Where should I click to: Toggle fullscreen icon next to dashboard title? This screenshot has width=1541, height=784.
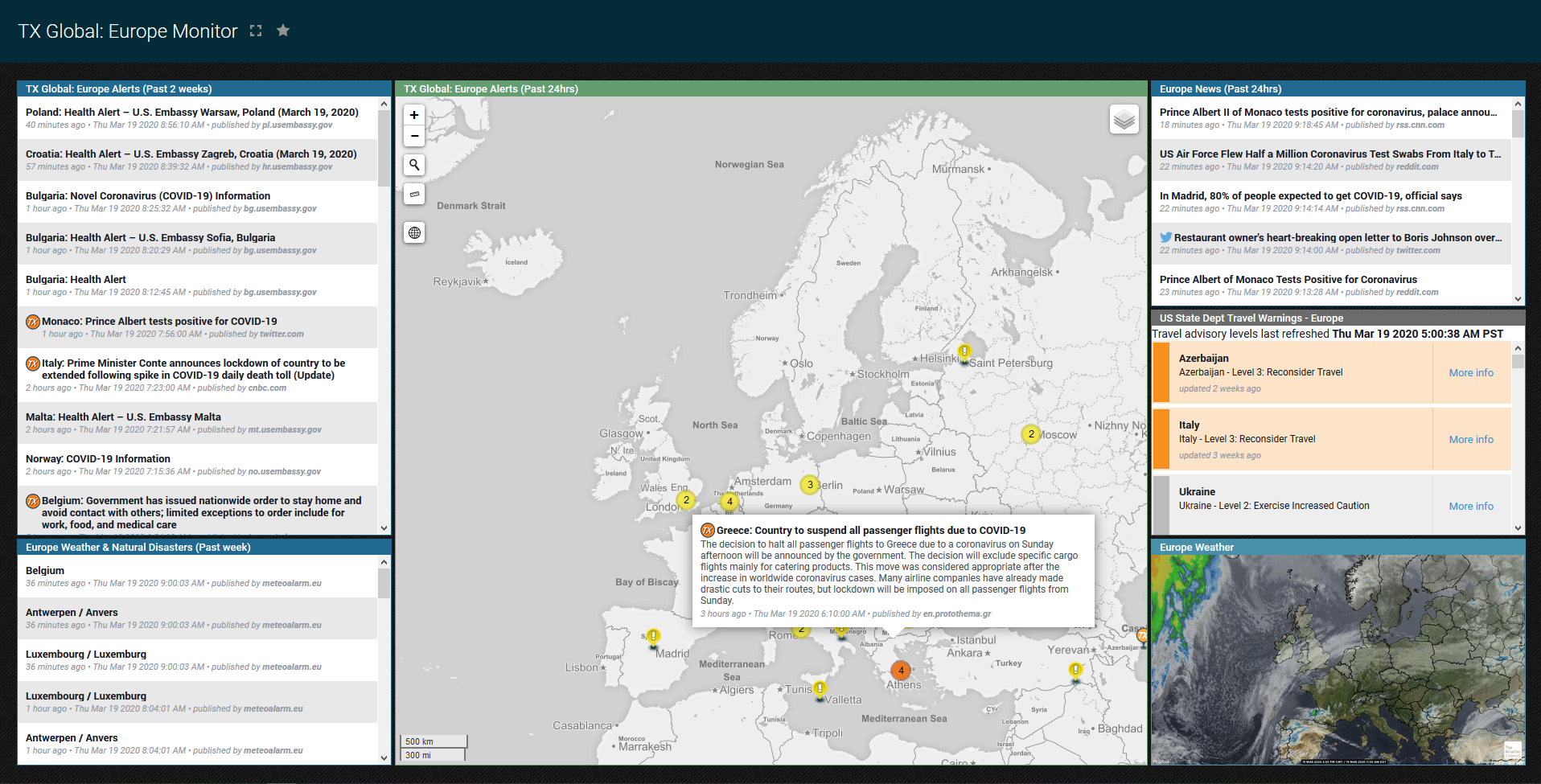click(x=256, y=31)
